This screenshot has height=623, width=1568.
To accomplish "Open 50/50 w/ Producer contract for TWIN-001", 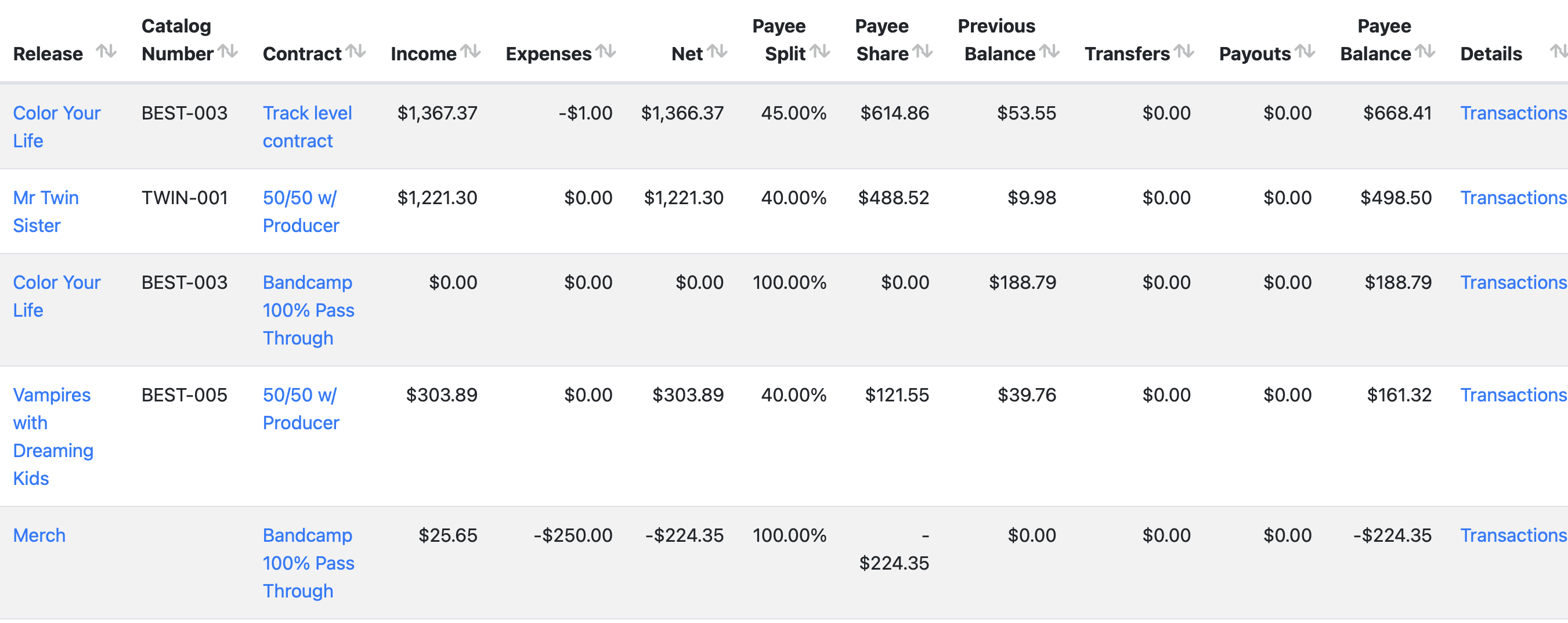I will point(301,212).
